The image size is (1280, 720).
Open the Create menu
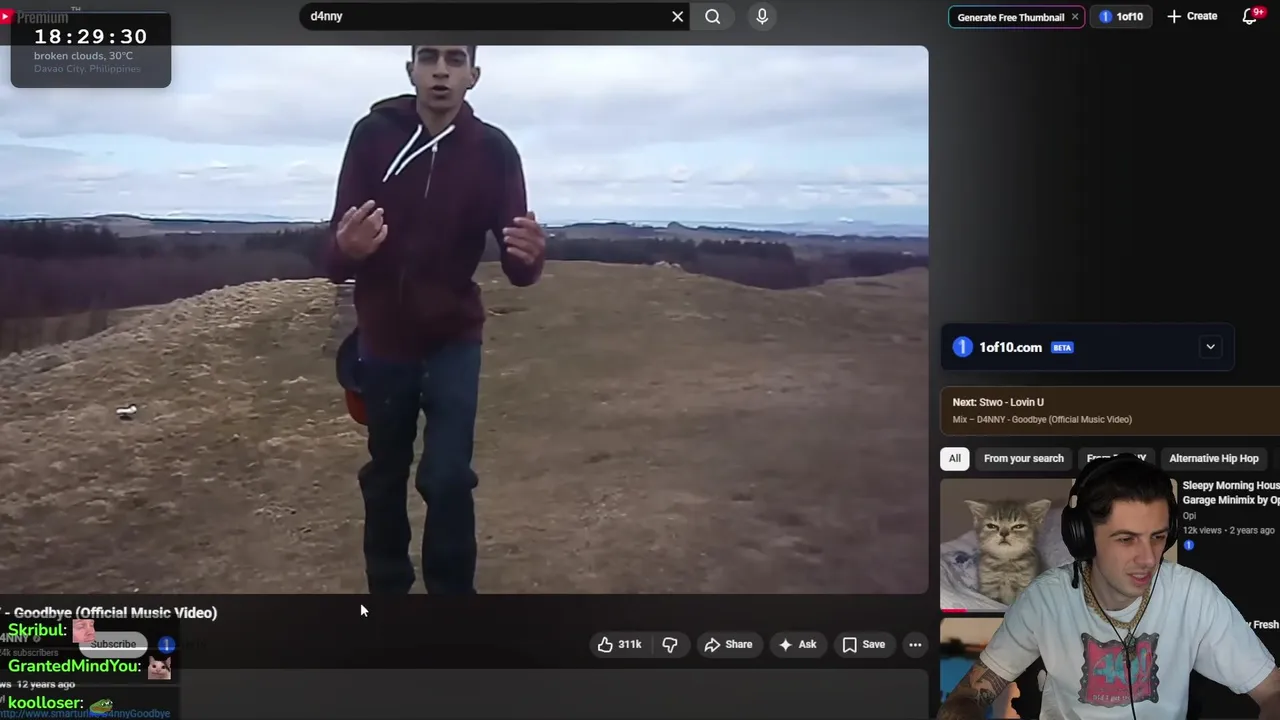coord(1192,16)
